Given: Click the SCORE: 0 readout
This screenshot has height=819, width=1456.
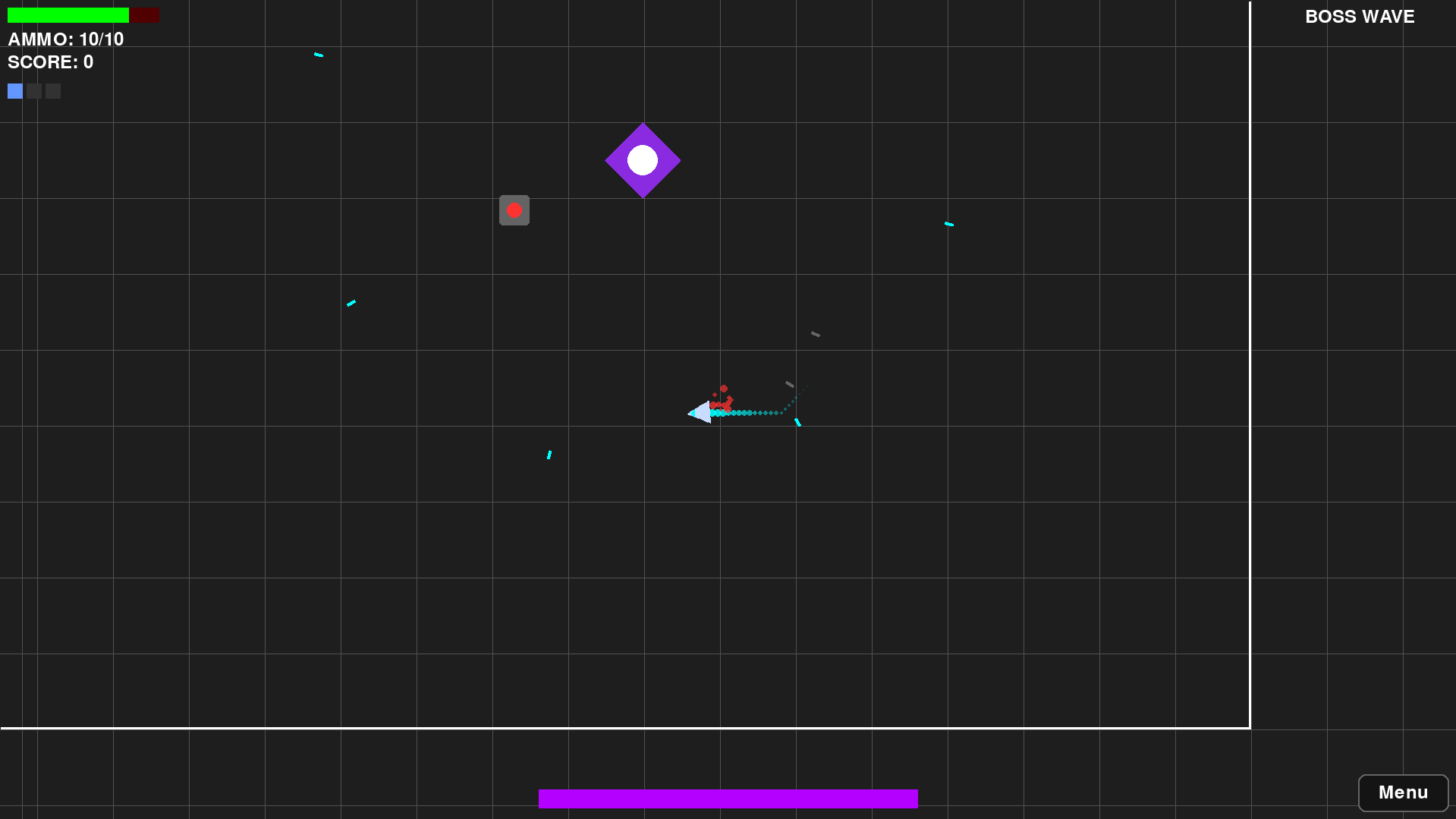Looking at the screenshot, I should point(51,62).
